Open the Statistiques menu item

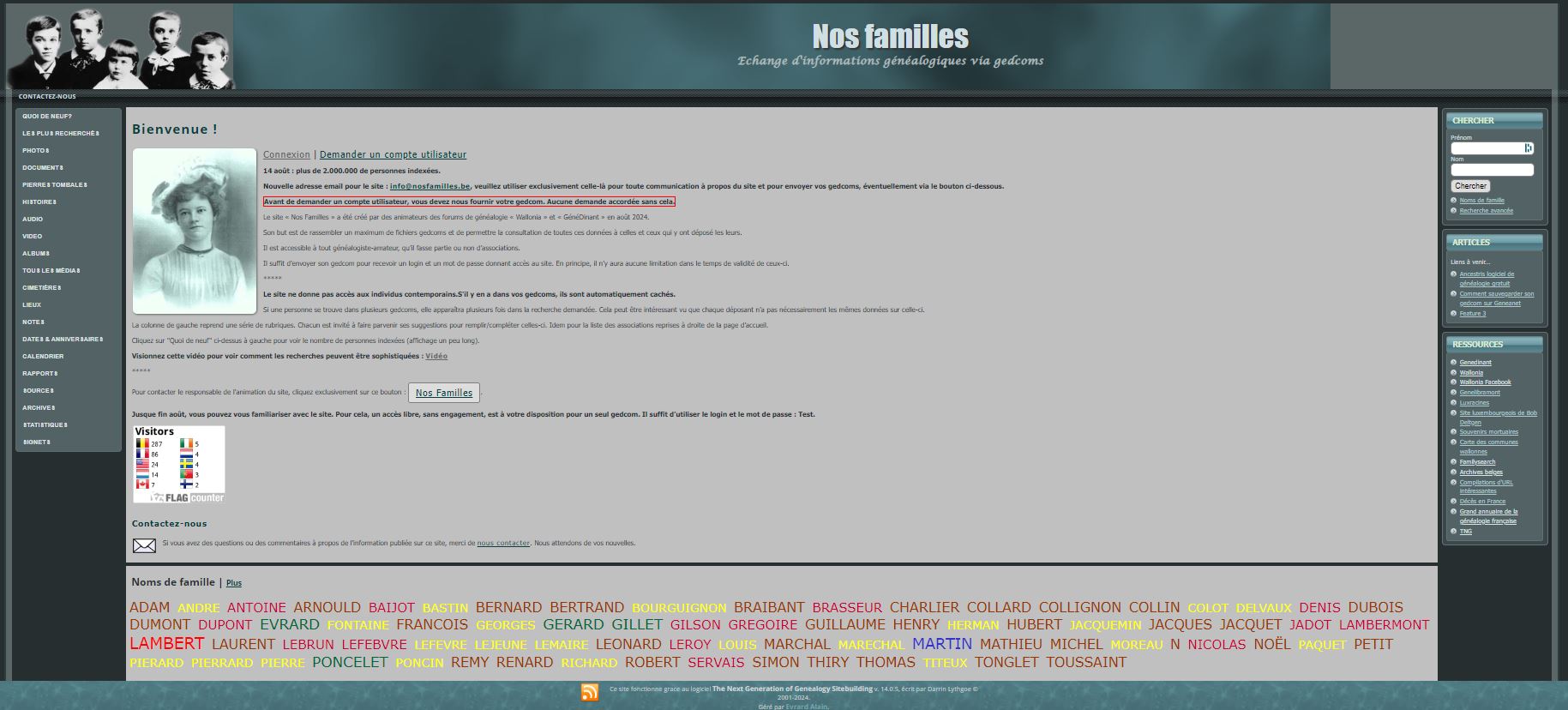tap(45, 425)
